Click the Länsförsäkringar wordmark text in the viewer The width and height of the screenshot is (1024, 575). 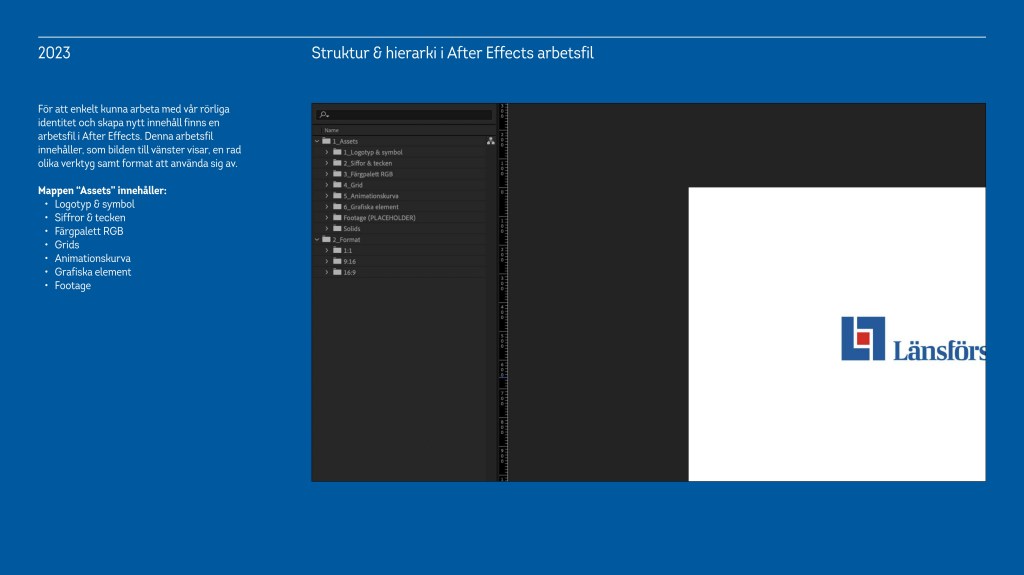[938, 350]
